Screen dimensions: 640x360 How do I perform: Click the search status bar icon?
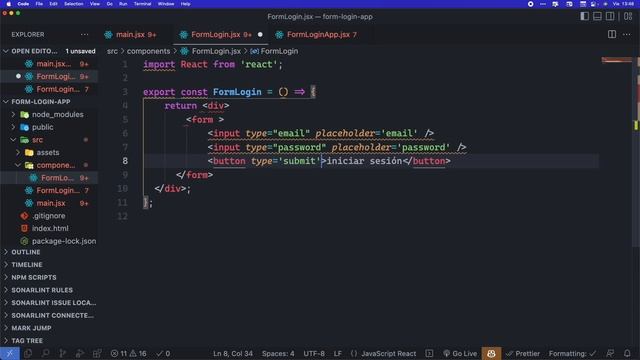45,353
